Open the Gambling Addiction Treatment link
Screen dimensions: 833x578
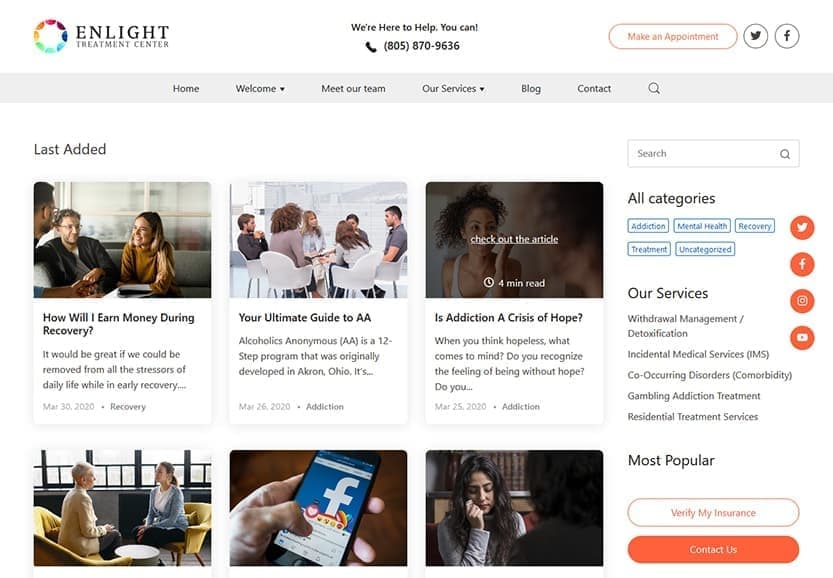(x=694, y=396)
